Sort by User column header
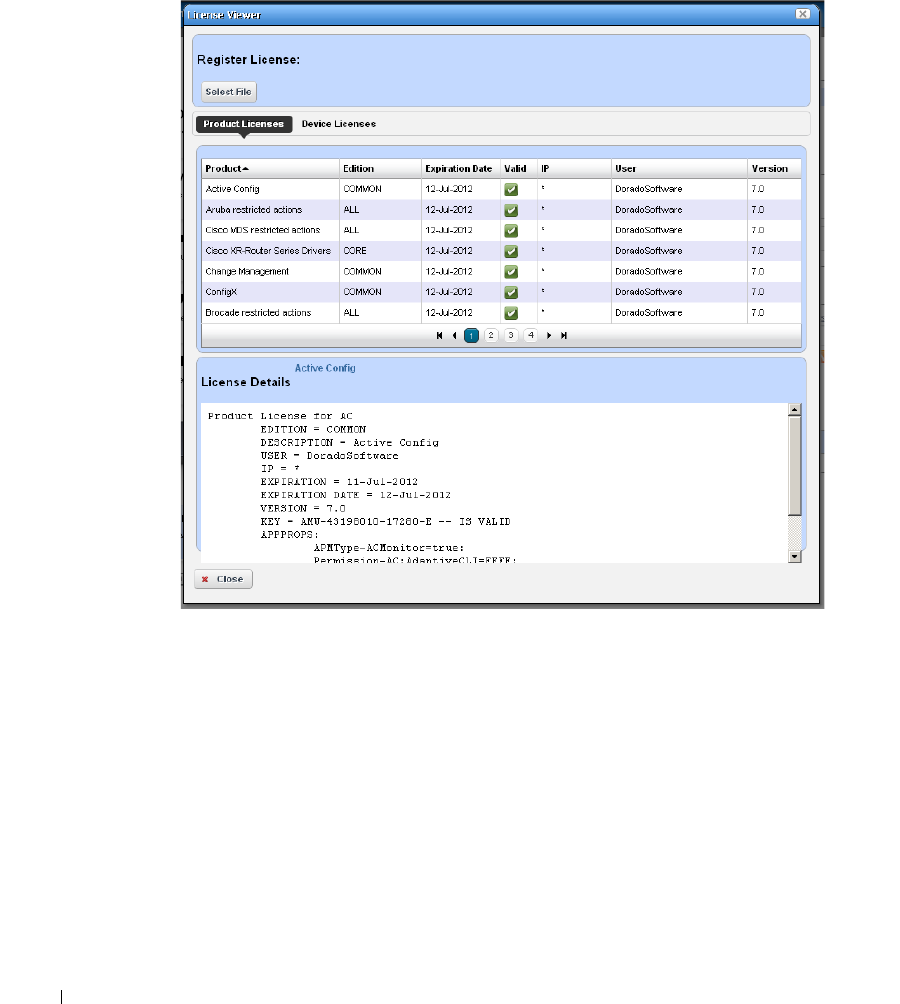900x1004 pixels. tap(679, 168)
